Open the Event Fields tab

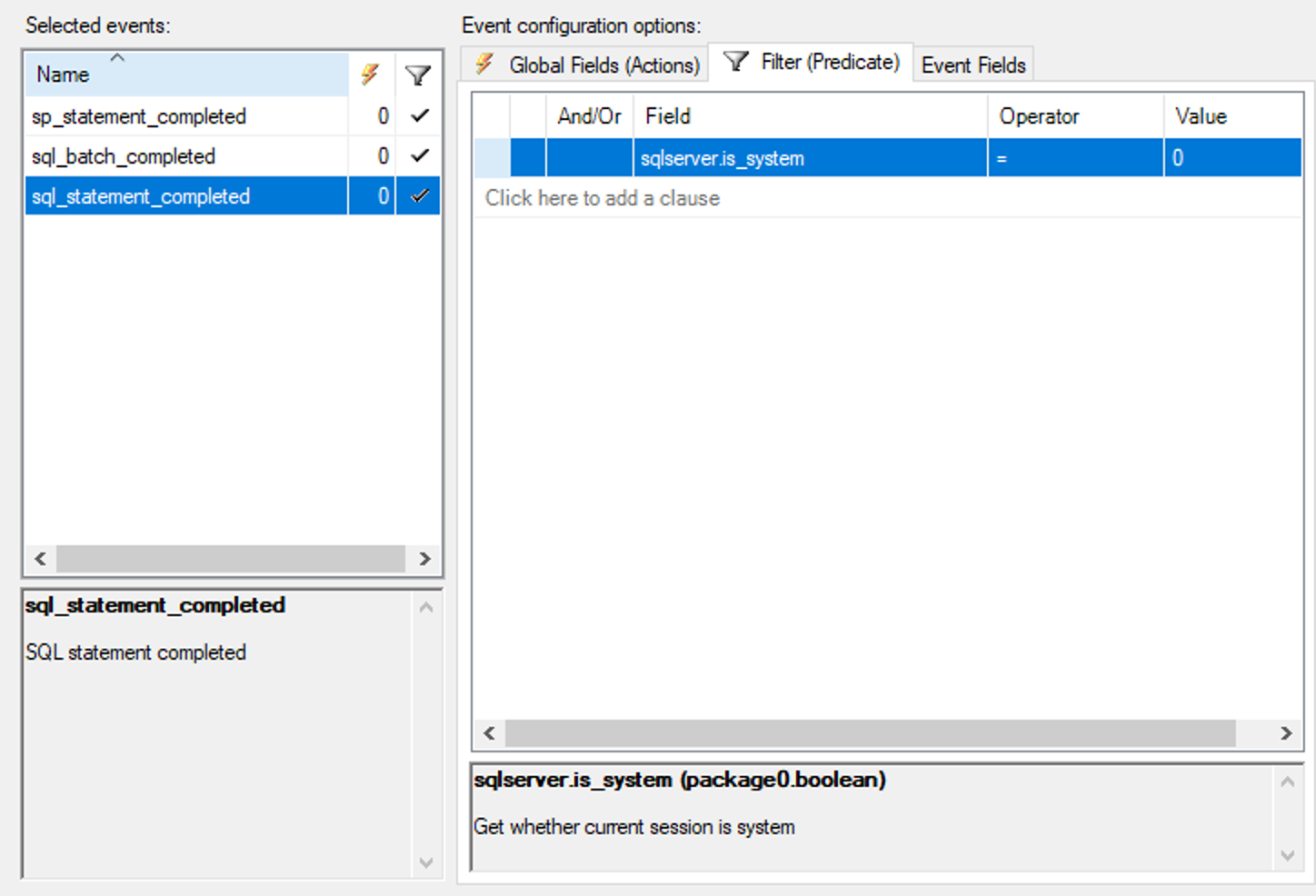point(973,65)
